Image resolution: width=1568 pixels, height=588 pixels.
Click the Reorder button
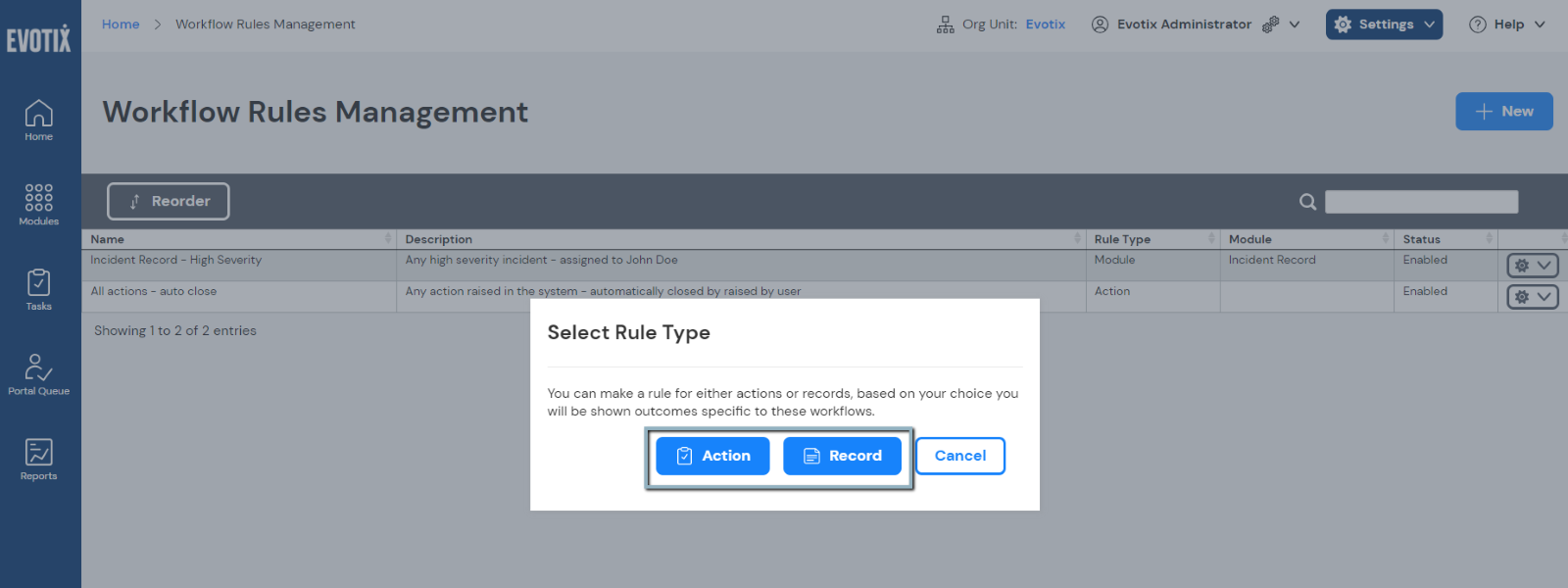point(169,201)
